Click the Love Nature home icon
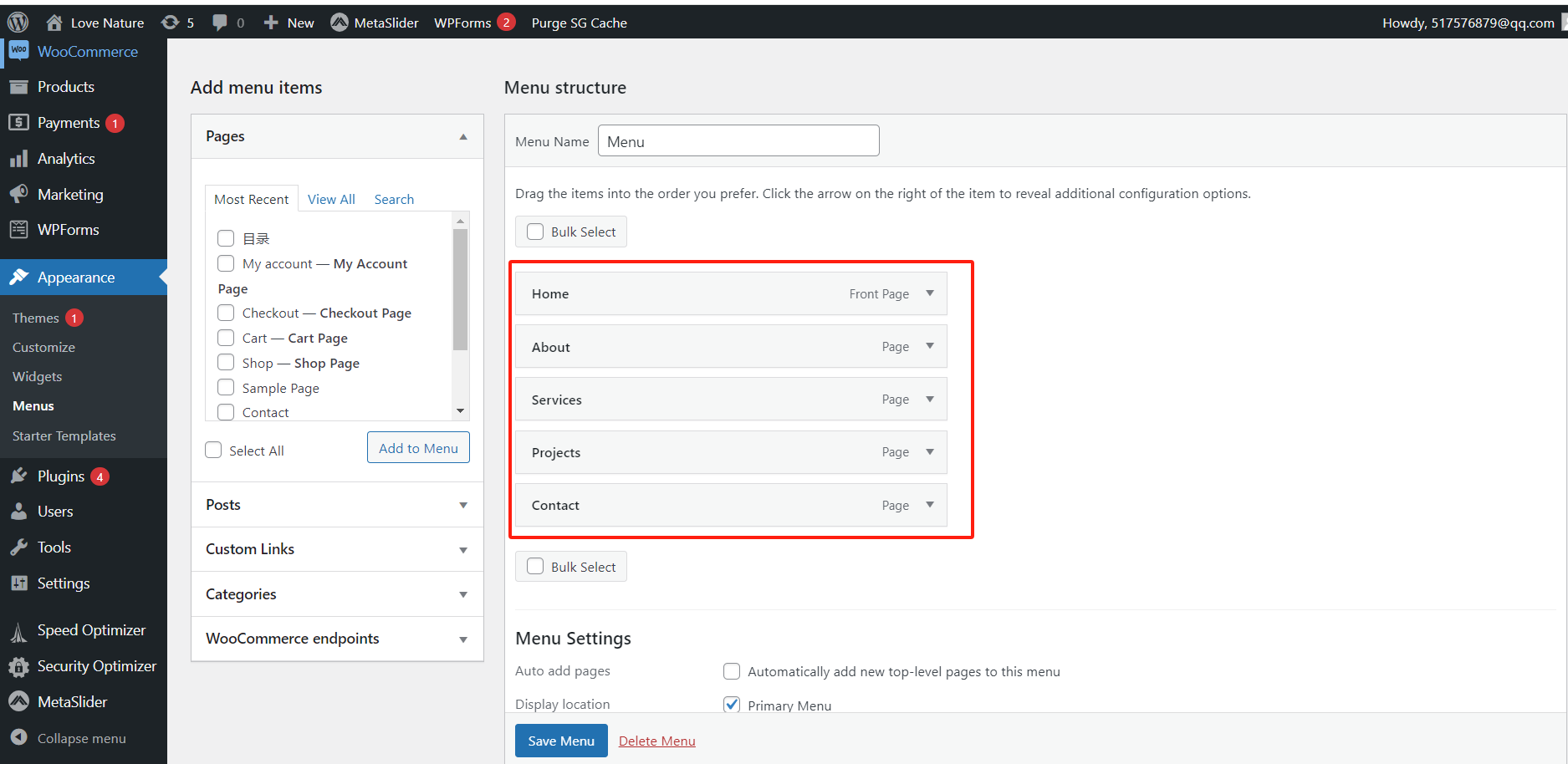Screen dimensions: 1568x764 point(54,23)
